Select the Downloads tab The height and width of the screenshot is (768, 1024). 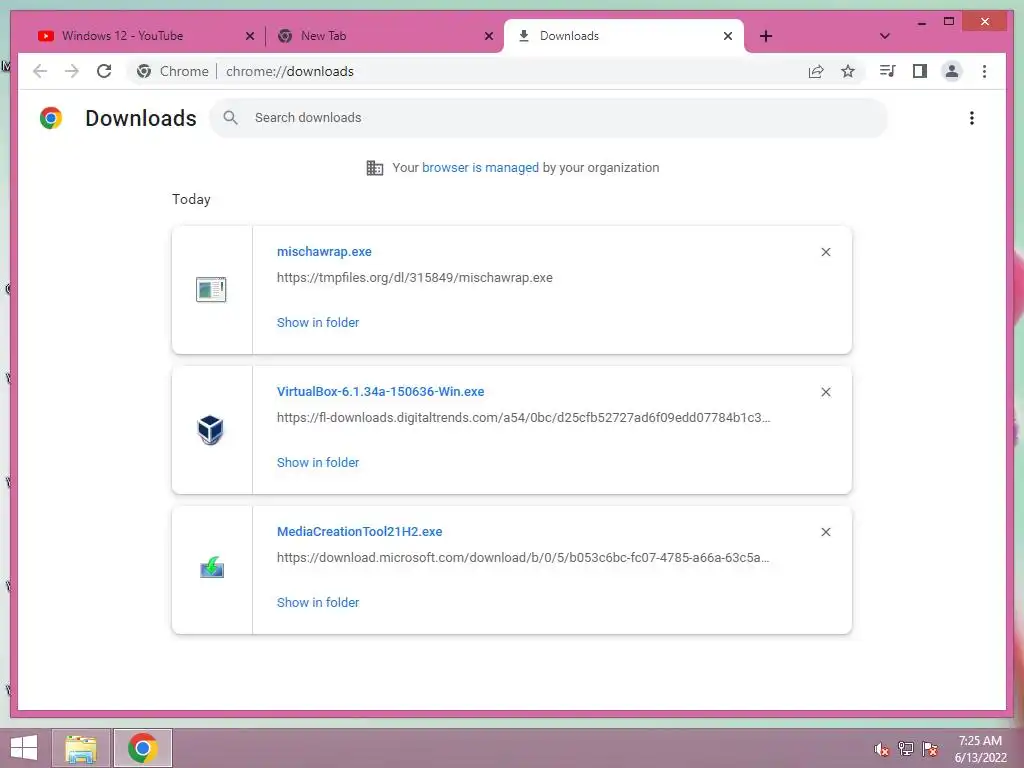click(x=624, y=36)
